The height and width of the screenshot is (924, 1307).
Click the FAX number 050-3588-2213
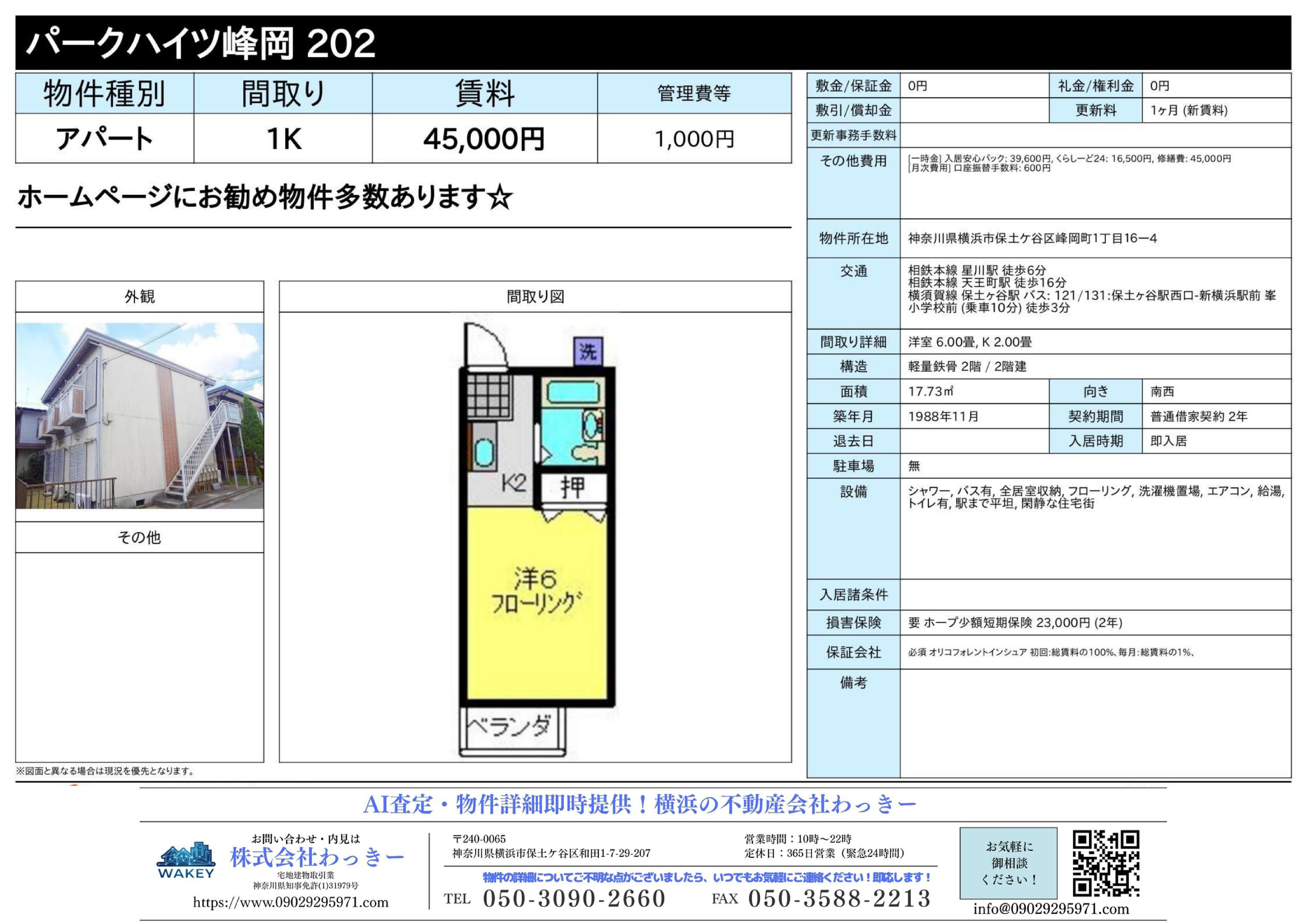pyautogui.click(x=839, y=898)
